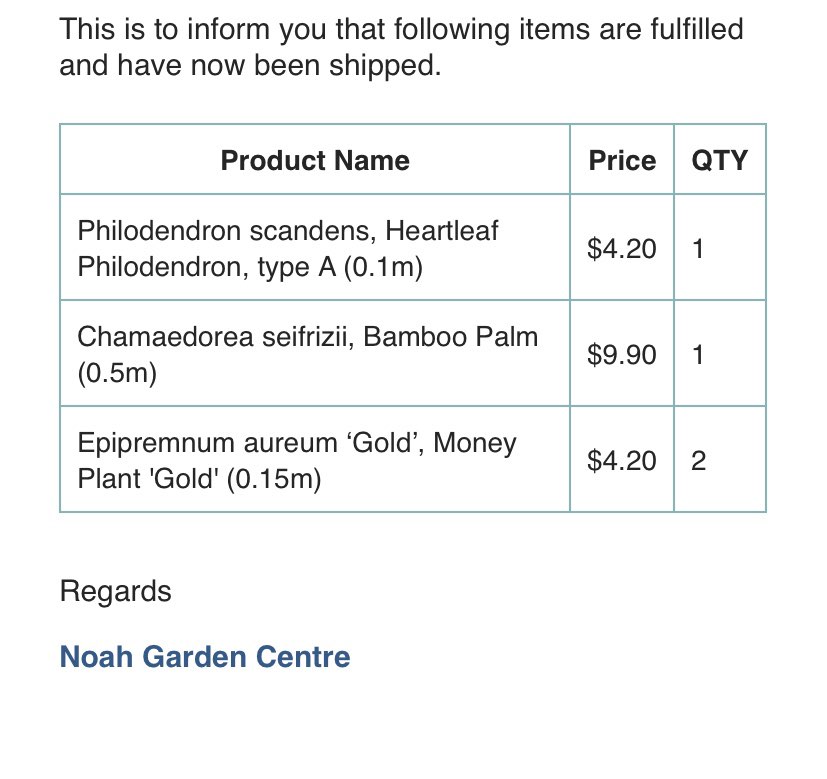
Task: Click the Heartleaf Philodendron row price $4.20
Action: click(622, 248)
